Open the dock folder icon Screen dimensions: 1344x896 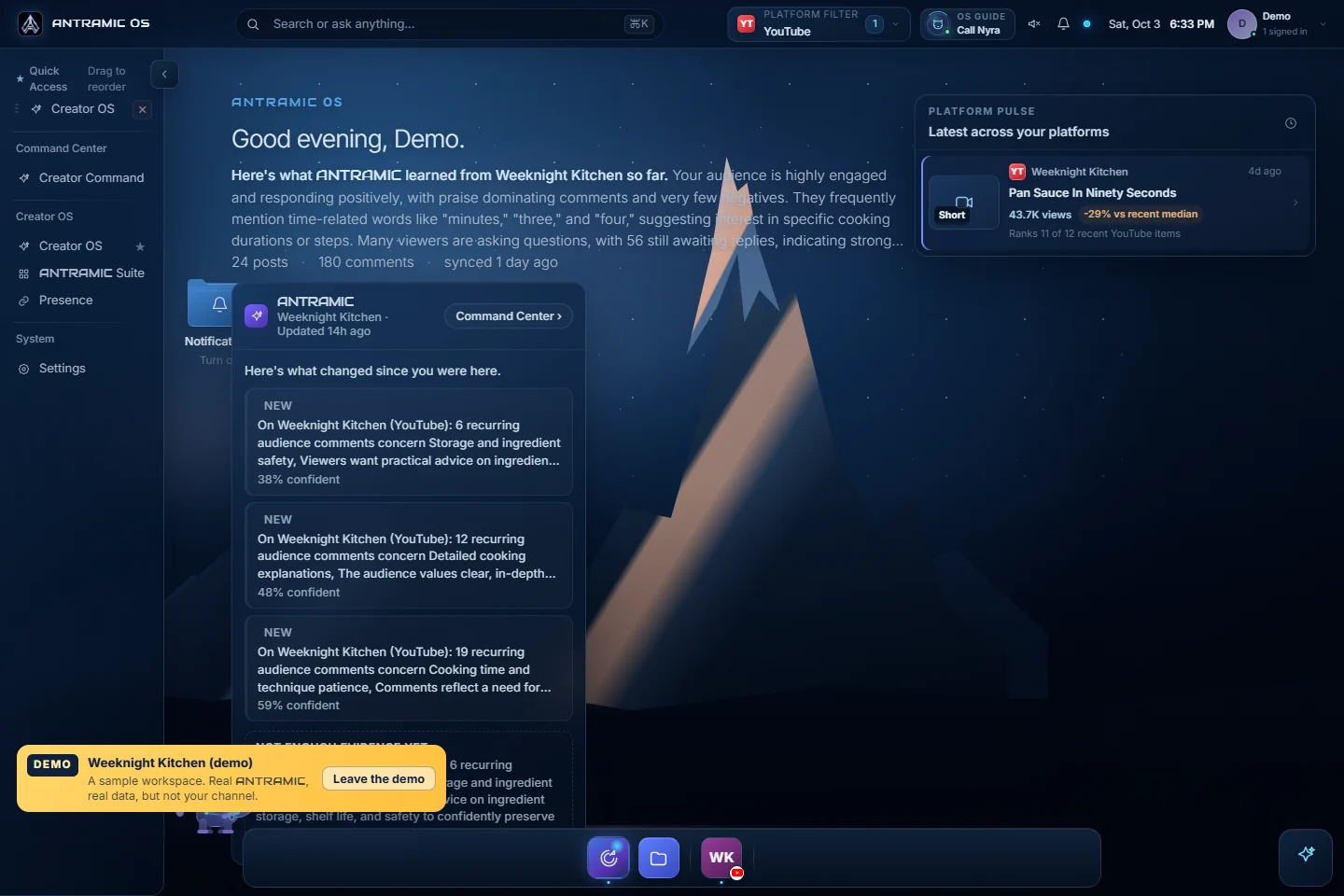659,859
